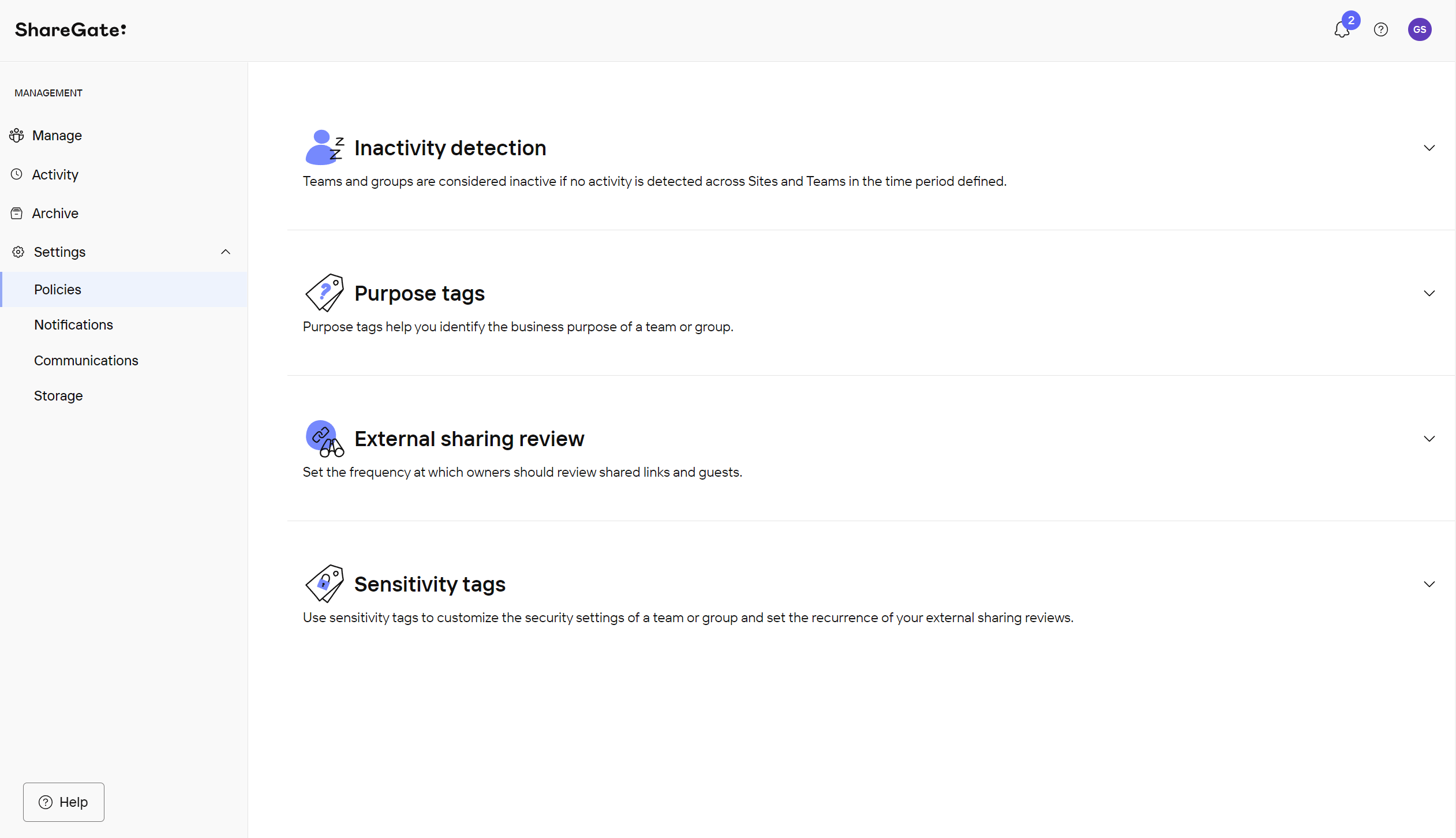Click the Sensitivity tags lock tag icon
Screen dimensions: 1456x838
(324, 583)
